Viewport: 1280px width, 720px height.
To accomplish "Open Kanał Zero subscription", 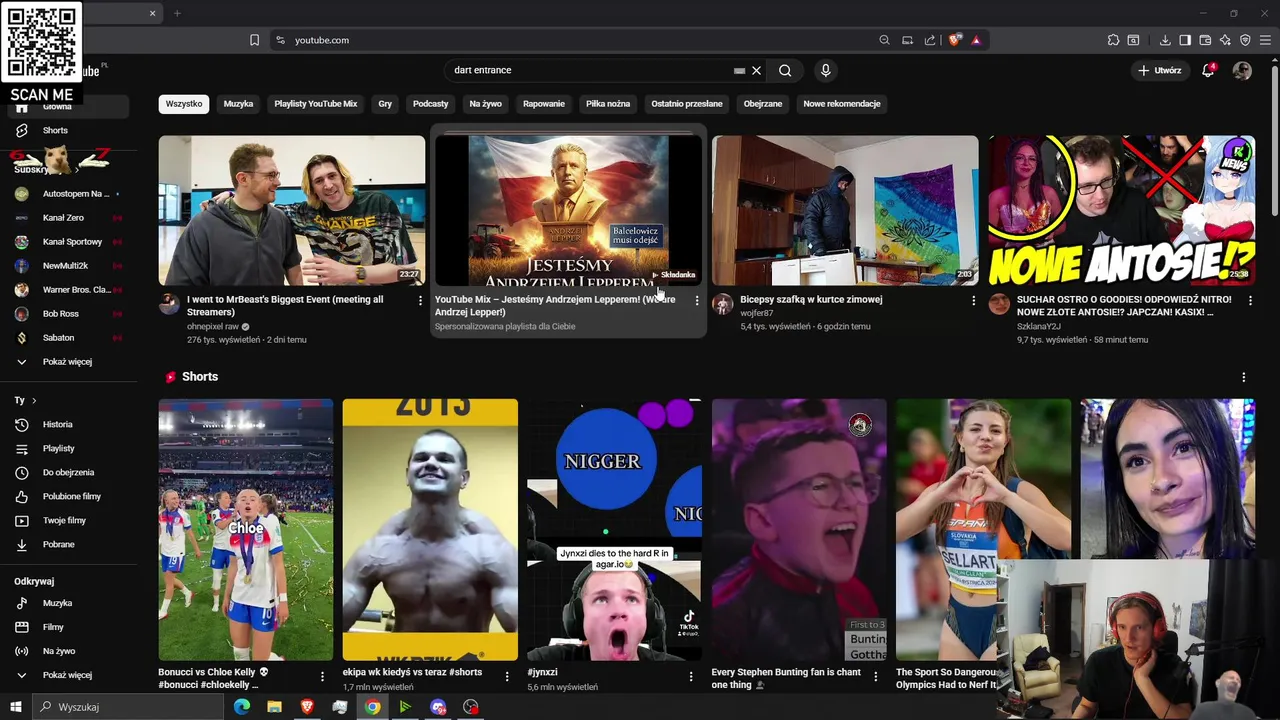I will tap(63, 217).
